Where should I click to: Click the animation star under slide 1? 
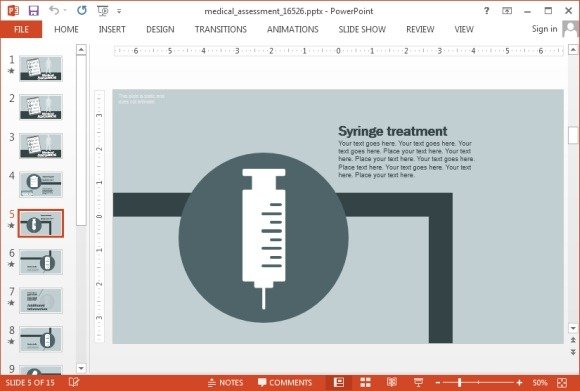[x=11, y=71]
